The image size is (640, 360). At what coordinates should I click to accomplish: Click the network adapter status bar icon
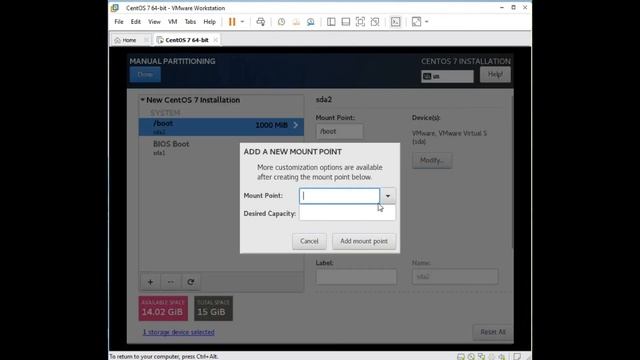pos(481,356)
